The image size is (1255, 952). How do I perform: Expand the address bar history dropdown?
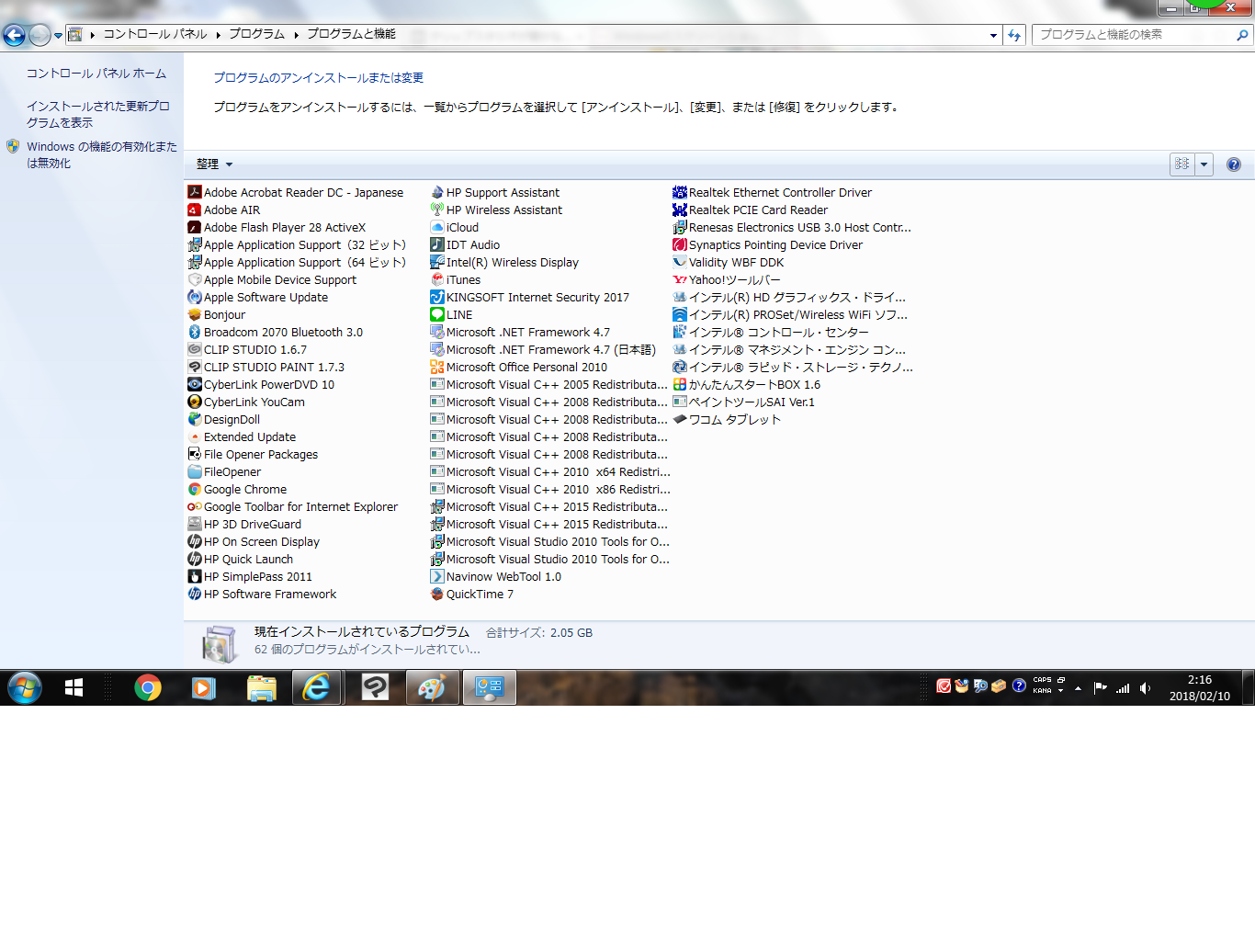(x=993, y=35)
